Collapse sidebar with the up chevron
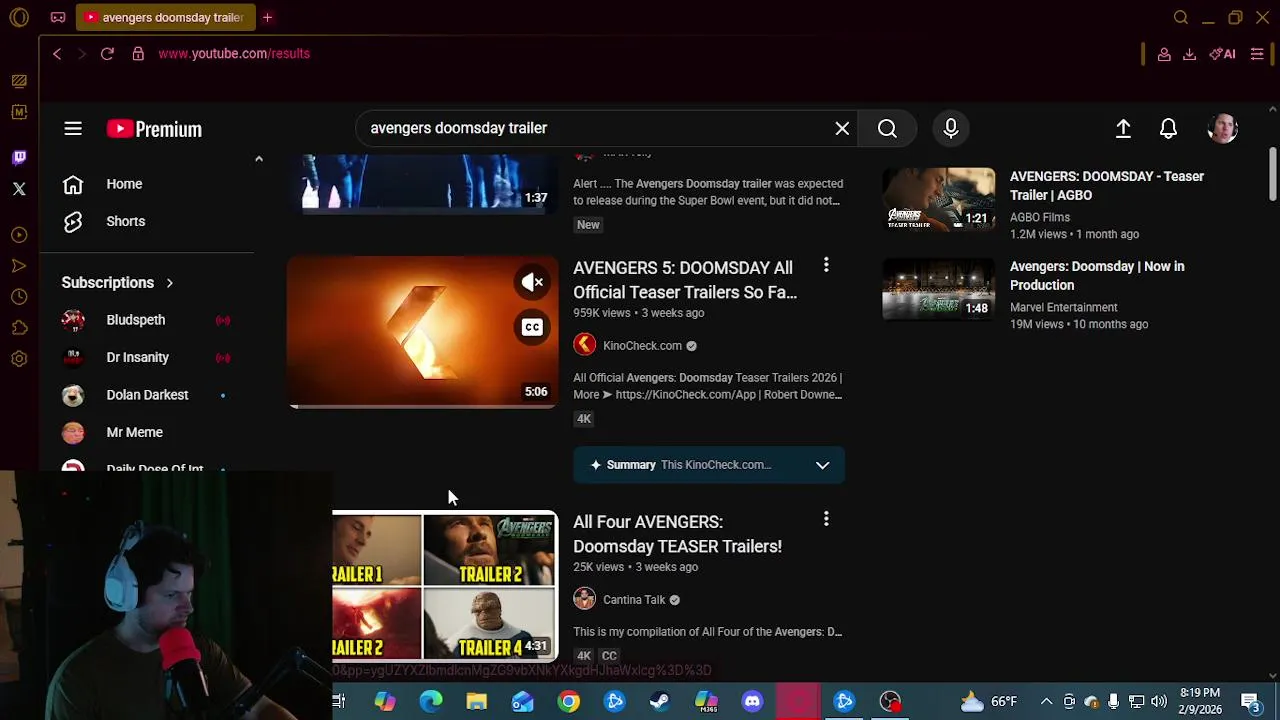The width and height of the screenshot is (1280, 720). [258, 159]
